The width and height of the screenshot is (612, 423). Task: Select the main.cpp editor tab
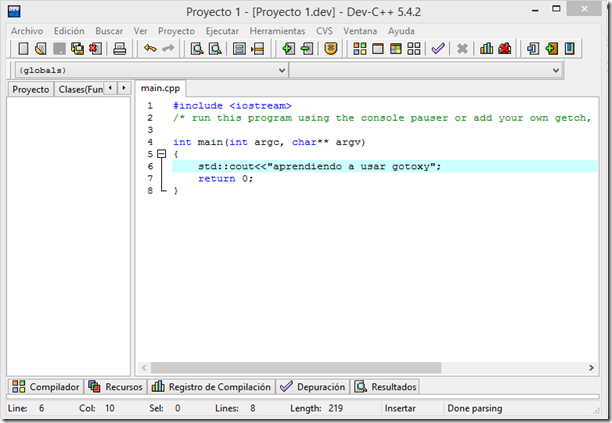pyautogui.click(x=160, y=89)
